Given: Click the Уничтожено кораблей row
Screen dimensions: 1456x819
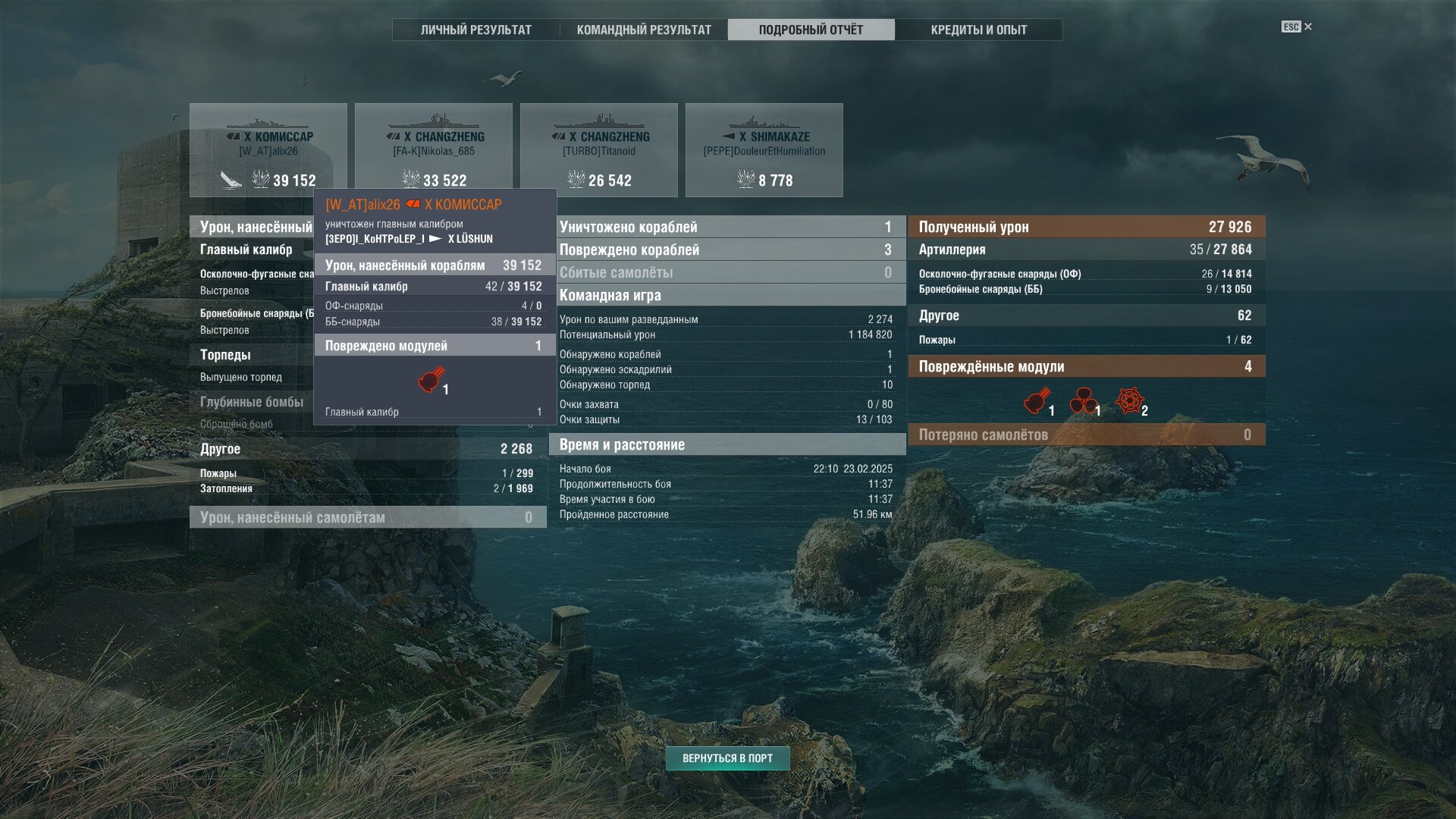Looking at the screenshot, I should [726, 227].
